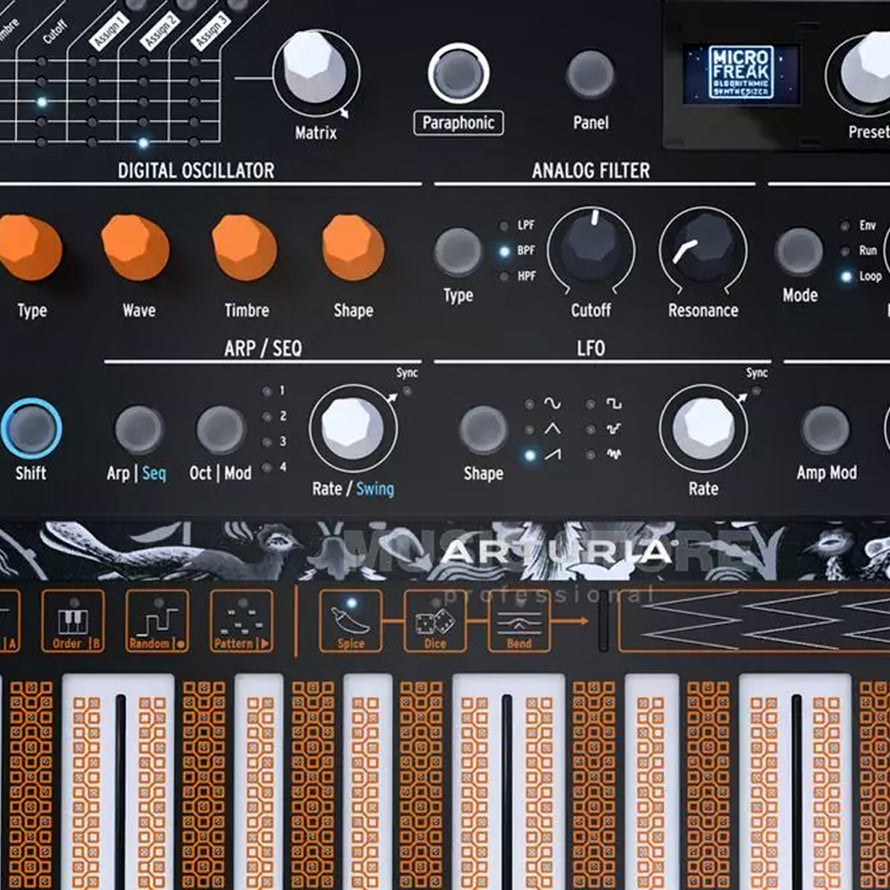Viewport: 890px width, 890px height.
Task: Click the ARP / SEQ section heading
Action: [263, 349]
